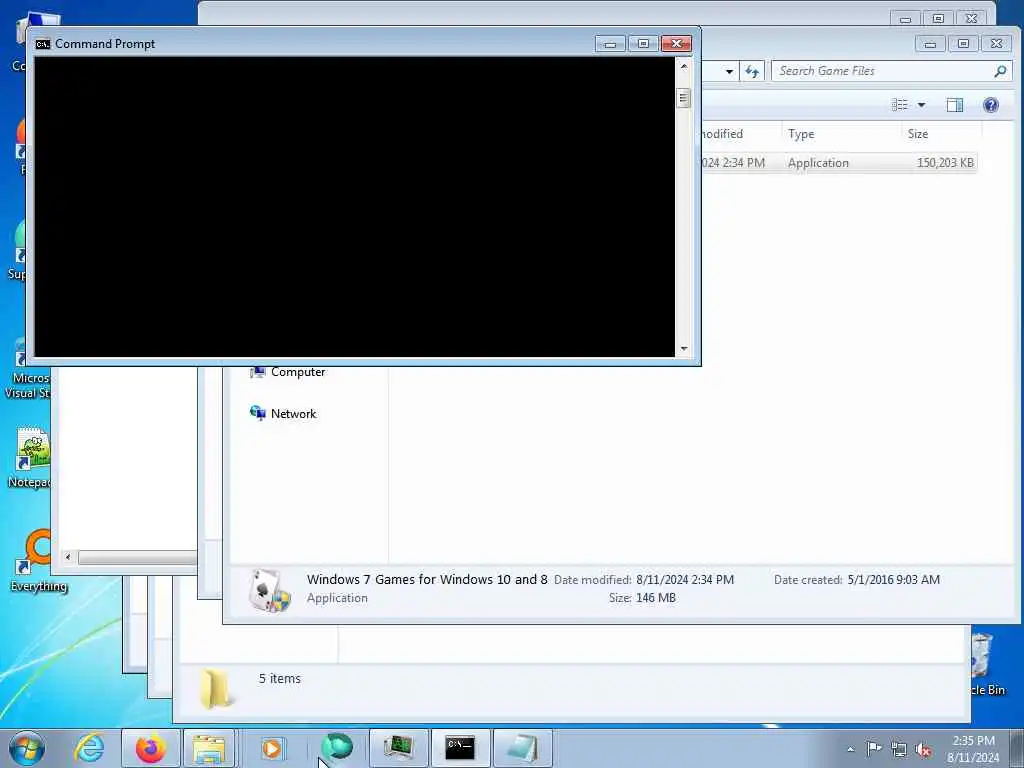The image size is (1024, 768).
Task: Open Notepad++ desktop shortcut
Action: pyautogui.click(x=31, y=457)
